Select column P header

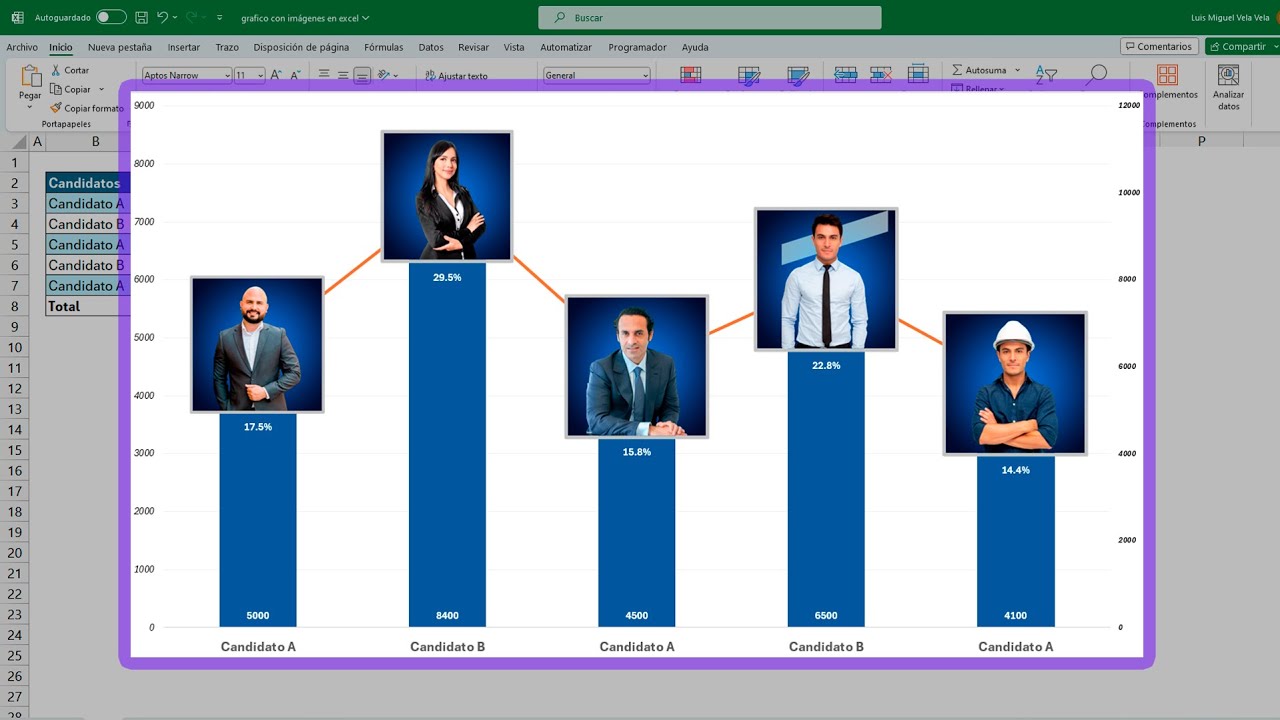click(x=1201, y=142)
